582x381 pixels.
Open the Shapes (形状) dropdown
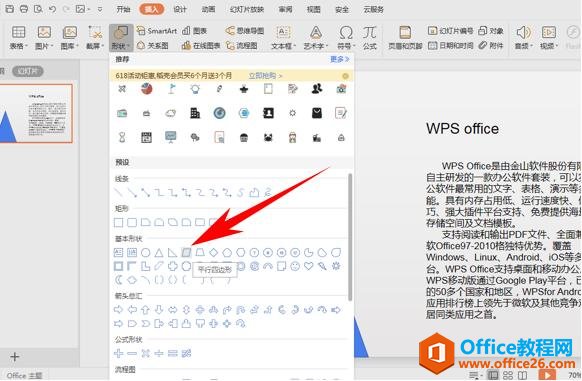click(121, 38)
